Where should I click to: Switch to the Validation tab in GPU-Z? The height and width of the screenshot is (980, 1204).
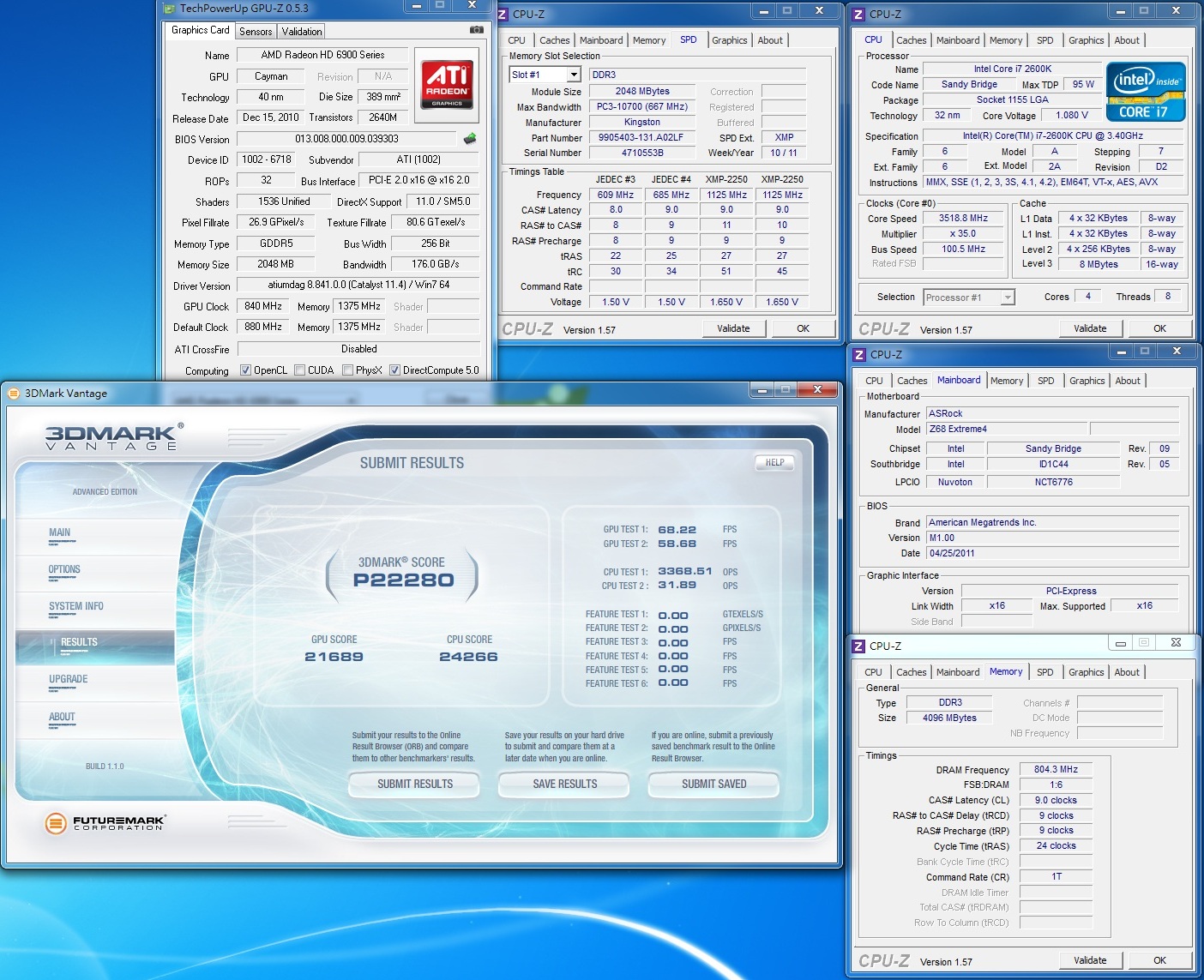[302, 32]
